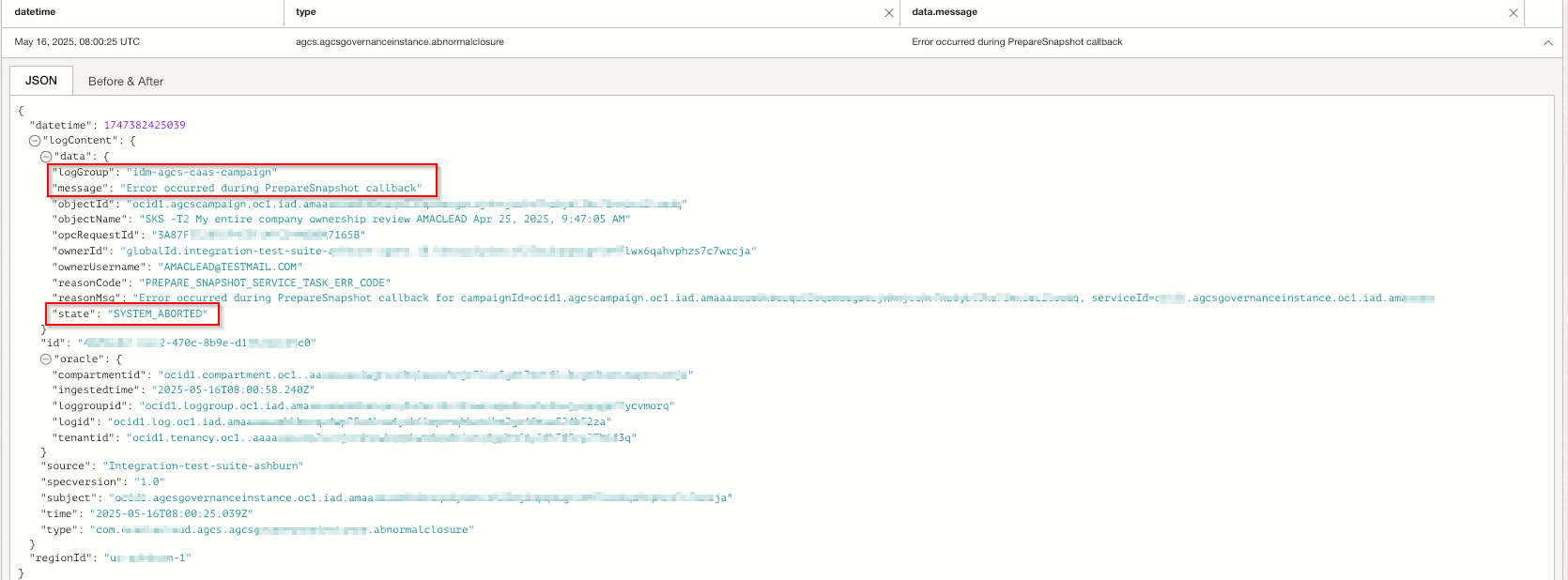Click the specversion value 1.0
This screenshot has height=580, width=1568.
click(149, 482)
